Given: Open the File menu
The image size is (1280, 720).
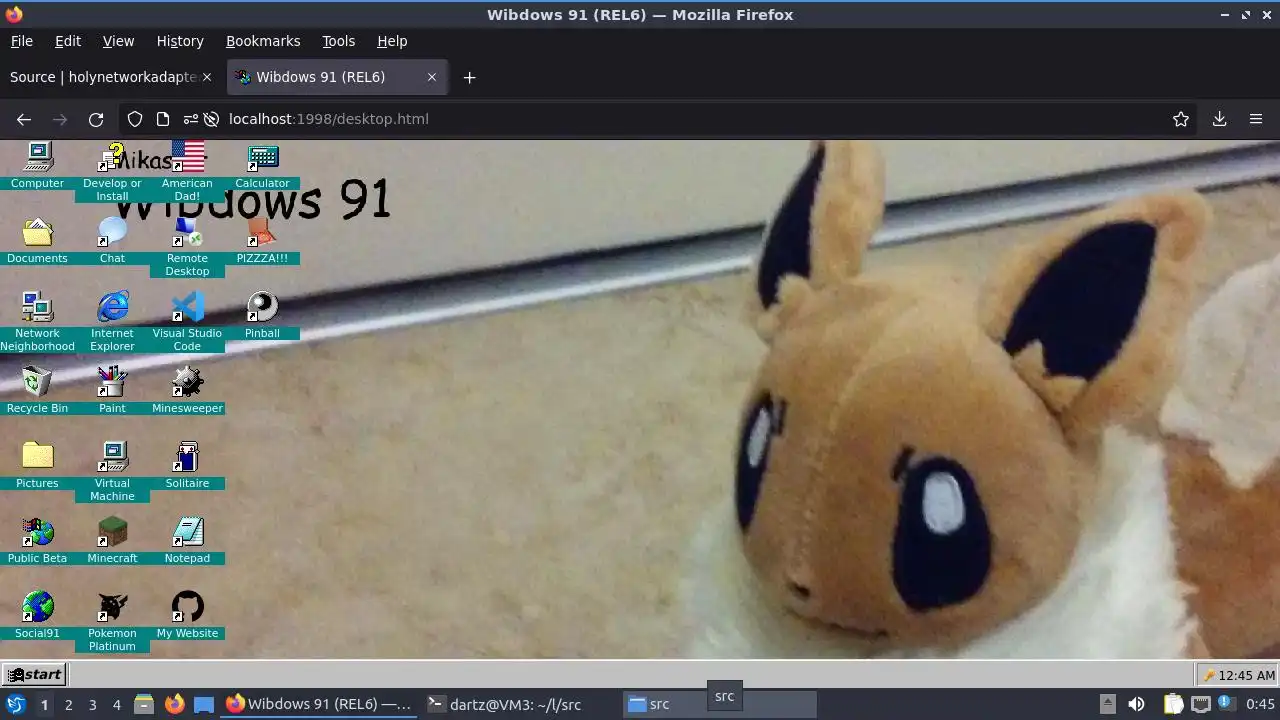Looking at the screenshot, I should [21, 41].
